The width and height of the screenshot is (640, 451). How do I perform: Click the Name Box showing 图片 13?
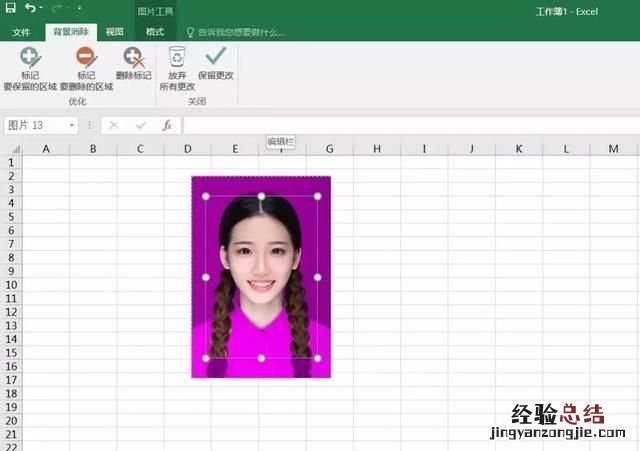[33, 126]
